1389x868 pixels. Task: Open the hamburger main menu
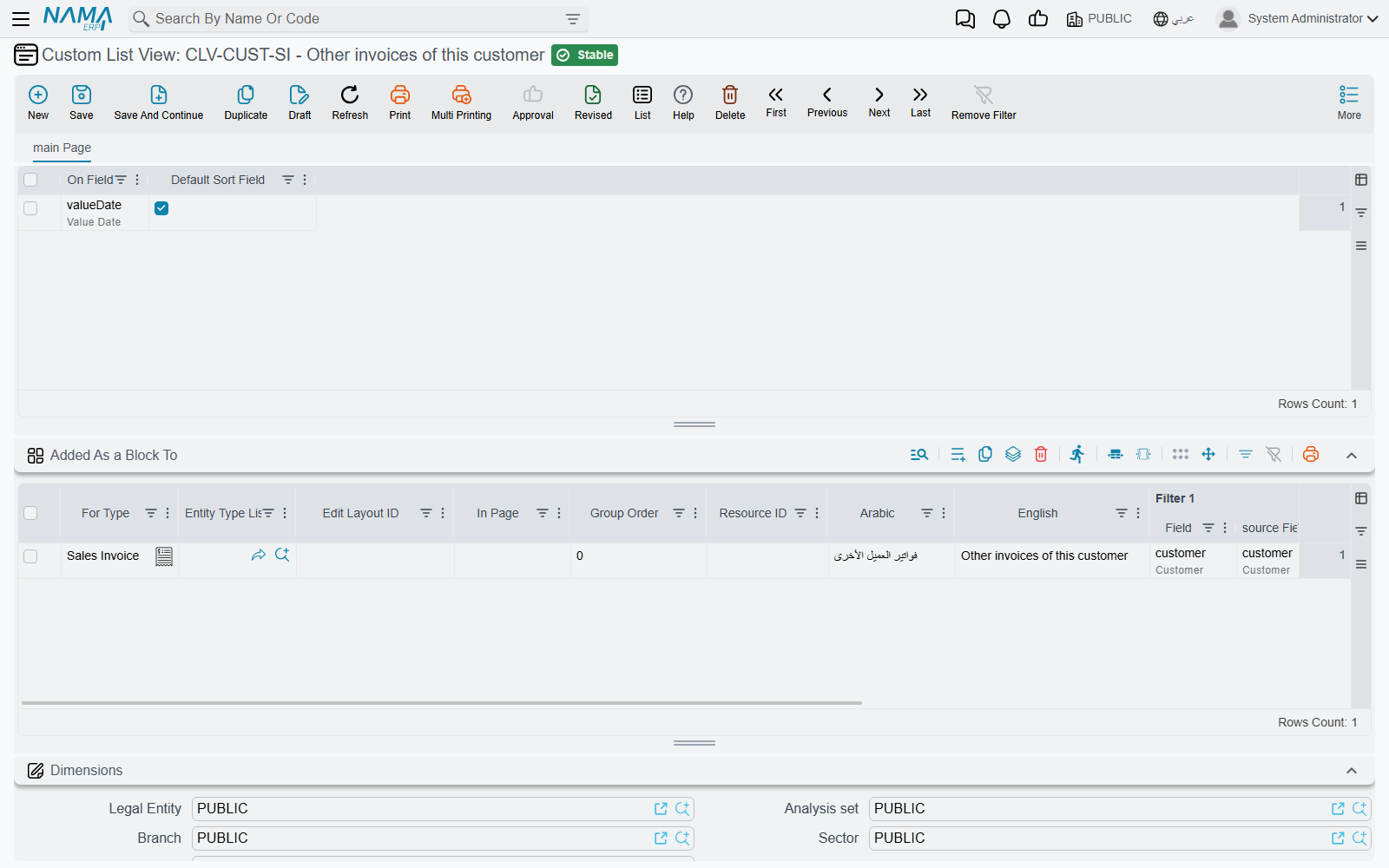(x=21, y=19)
